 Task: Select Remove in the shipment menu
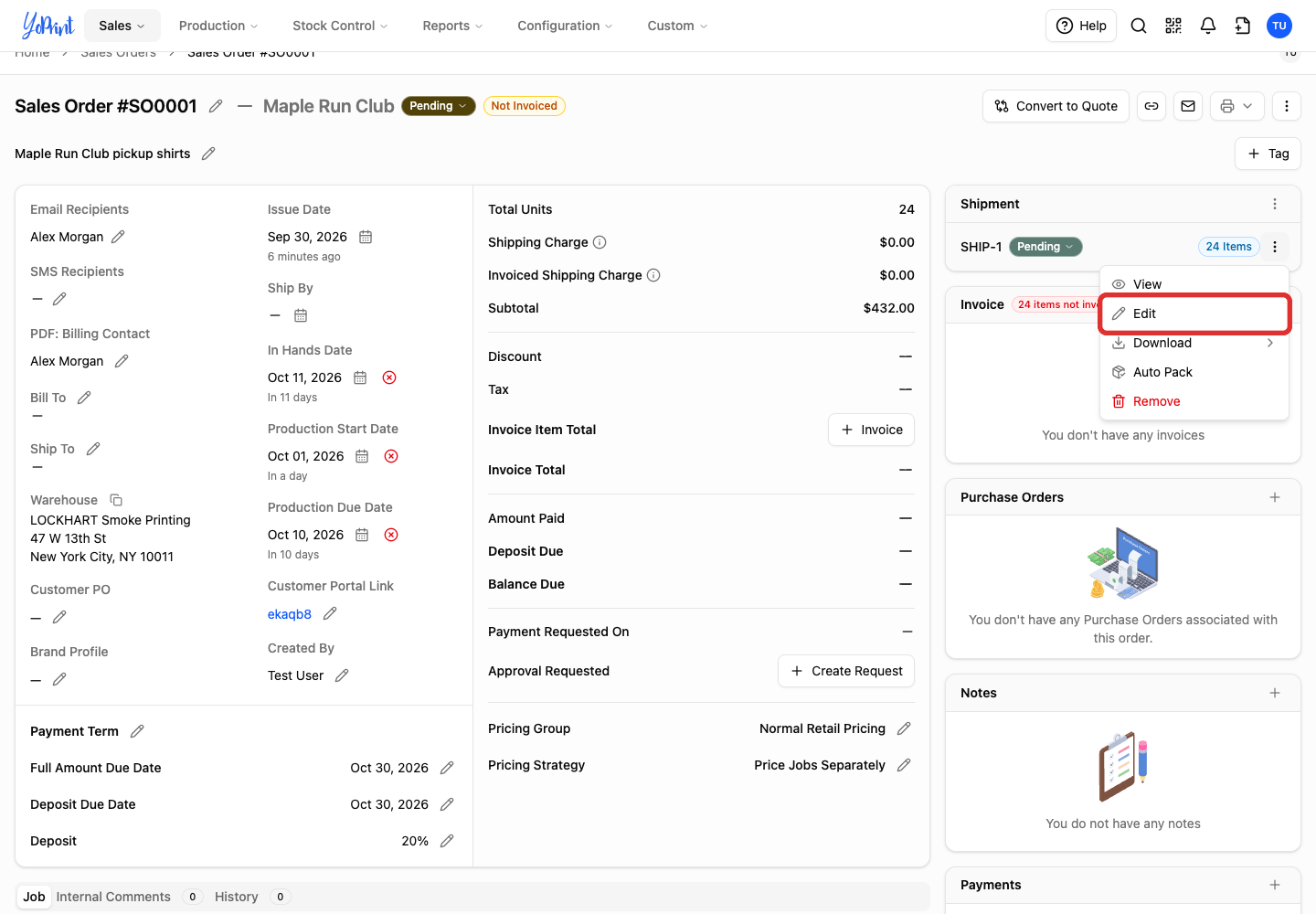coord(1194,401)
